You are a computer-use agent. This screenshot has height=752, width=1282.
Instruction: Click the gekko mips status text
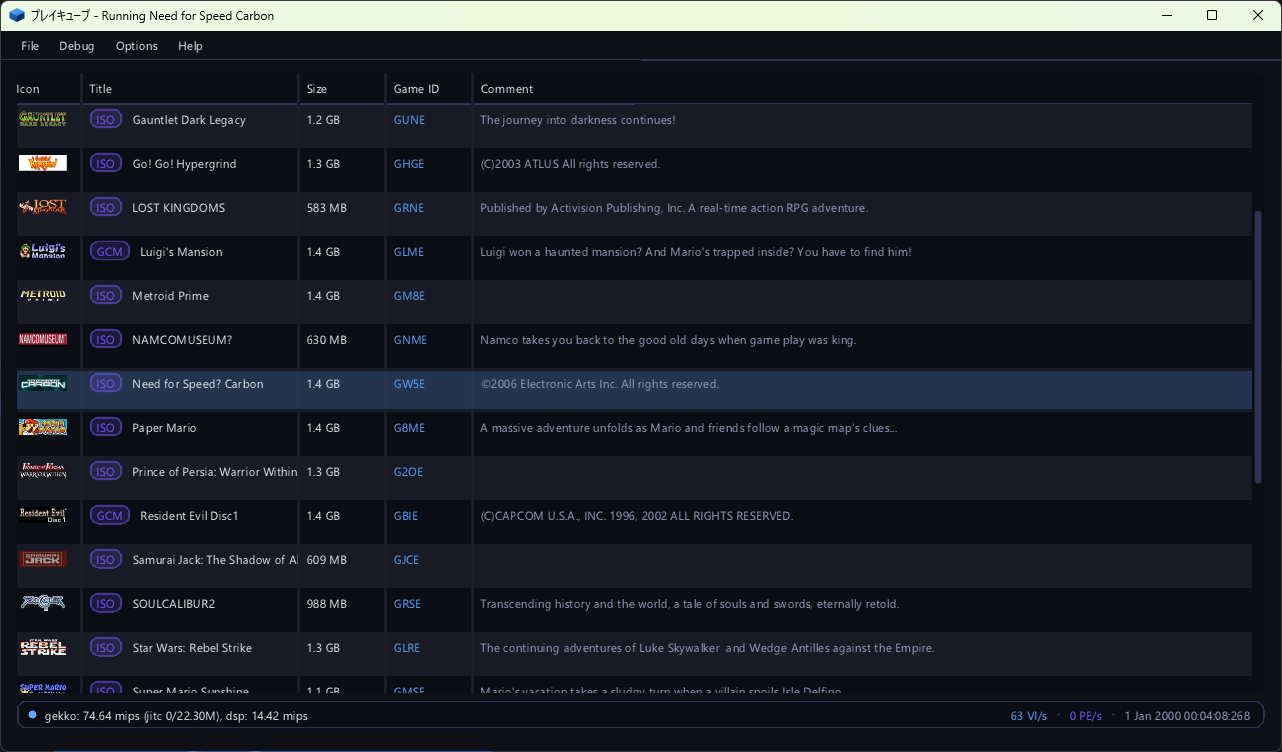[x=176, y=716]
